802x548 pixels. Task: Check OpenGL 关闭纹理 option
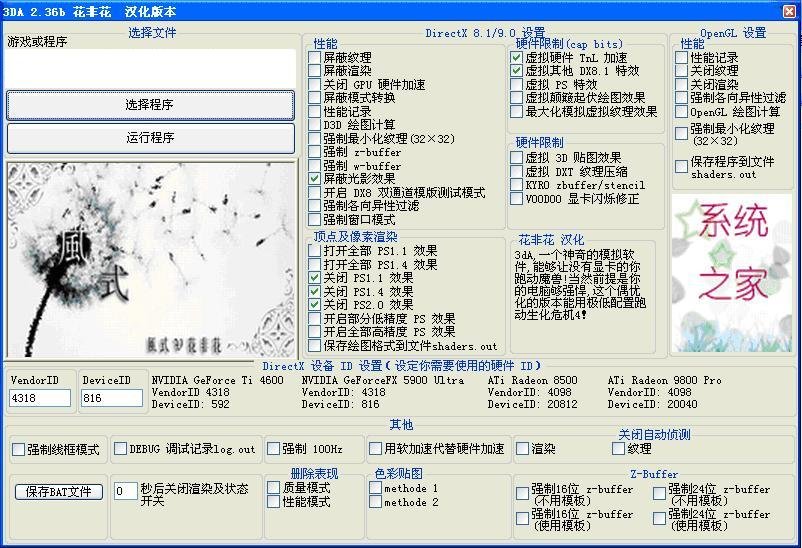681,71
